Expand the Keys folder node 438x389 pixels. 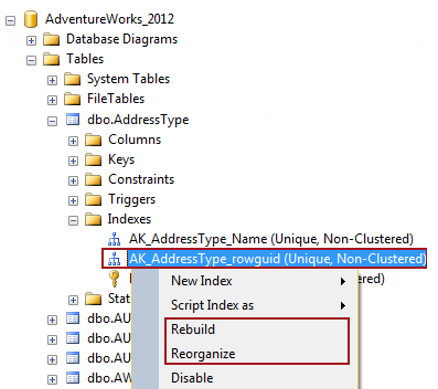(x=73, y=161)
